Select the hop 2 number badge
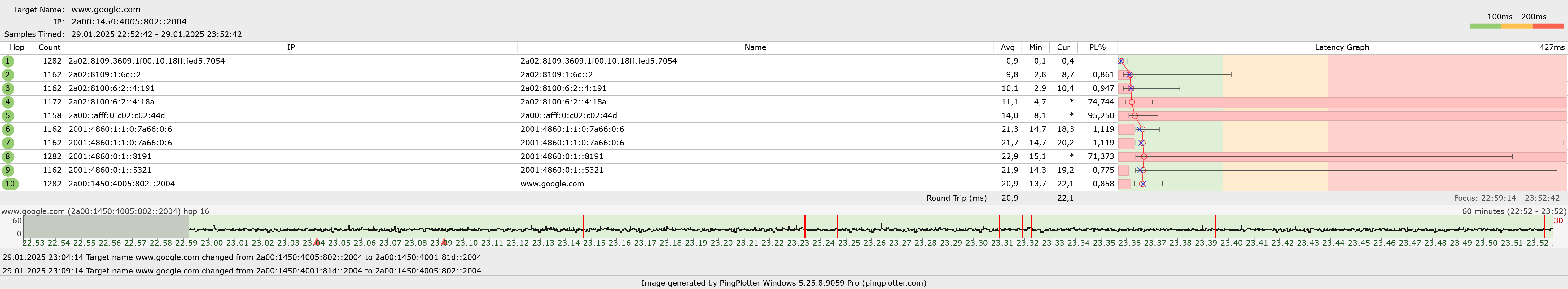The width and height of the screenshot is (1568, 289). pyautogui.click(x=8, y=75)
